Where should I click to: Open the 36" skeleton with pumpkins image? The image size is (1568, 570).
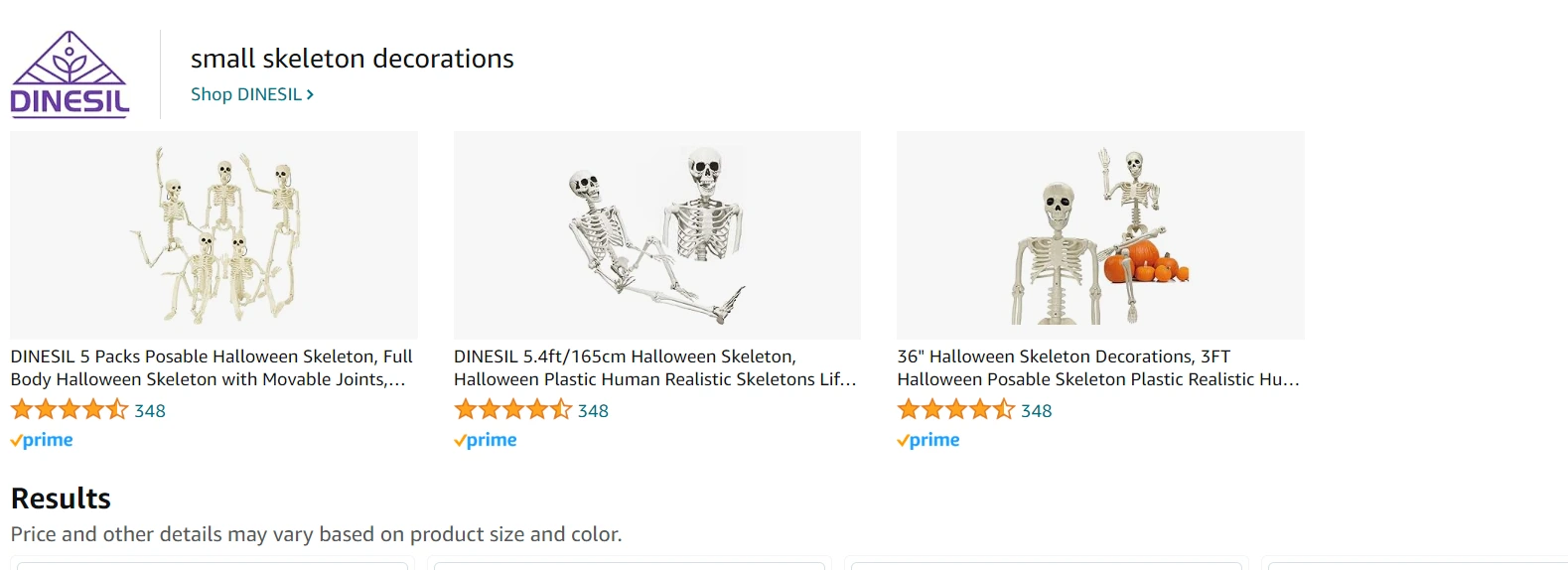pos(1100,235)
